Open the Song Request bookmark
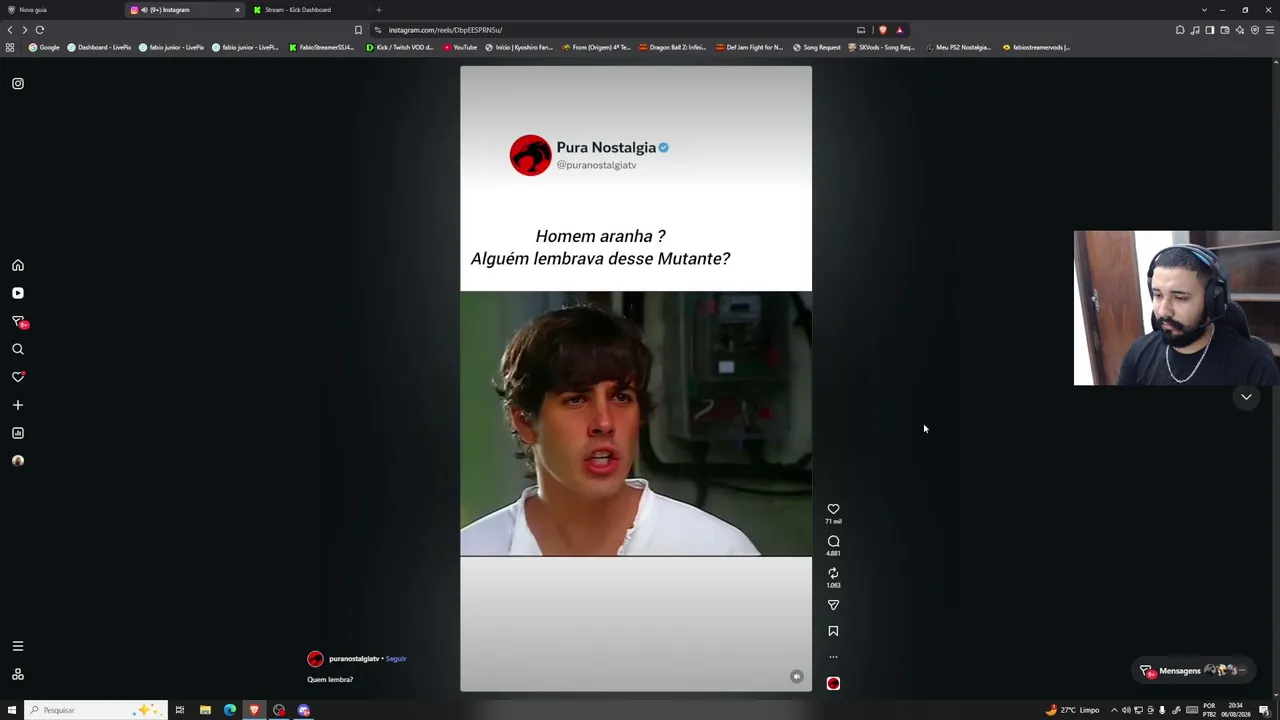 pos(817,47)
